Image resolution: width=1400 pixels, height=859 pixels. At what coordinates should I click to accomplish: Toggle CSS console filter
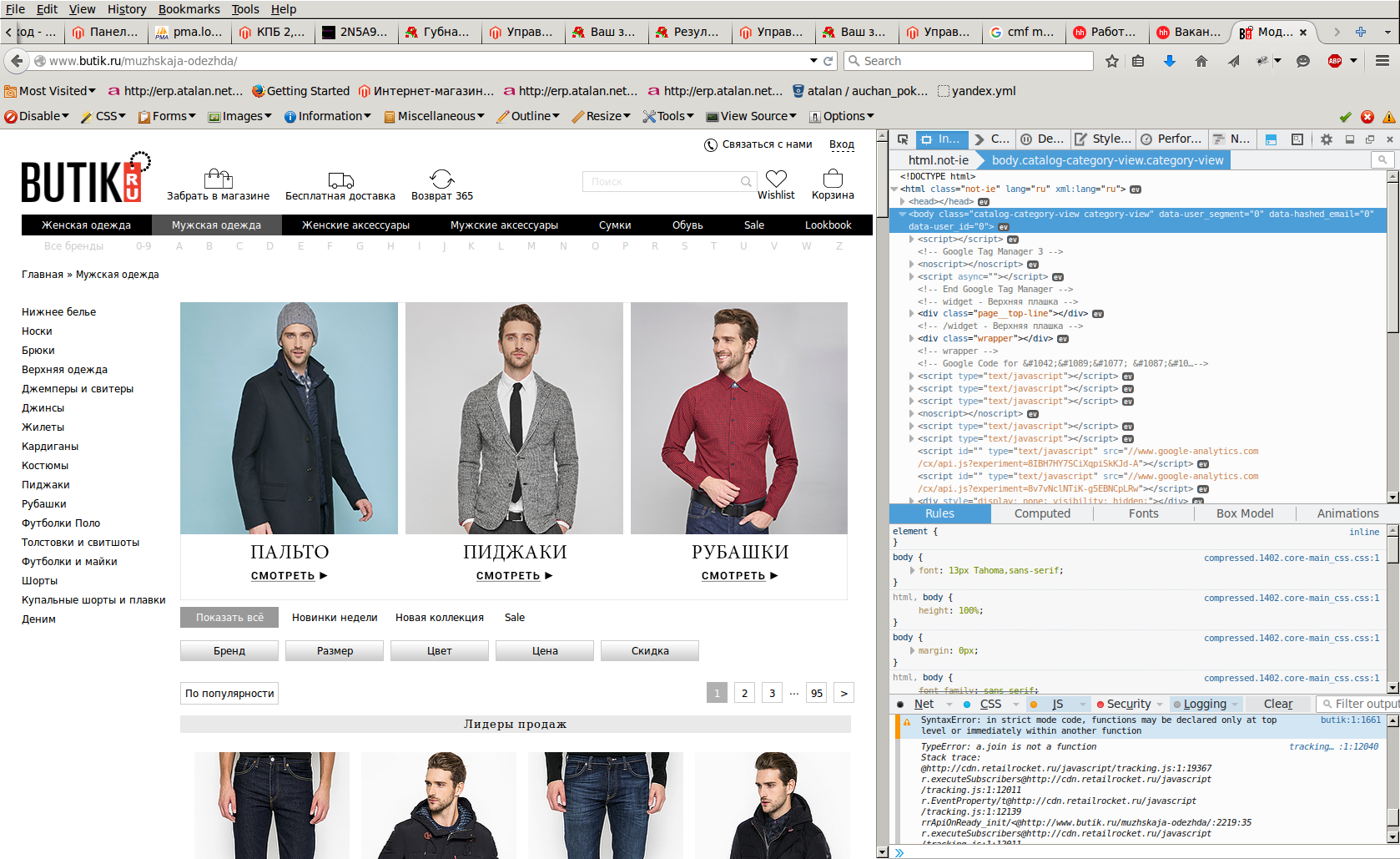click(990, 704)
